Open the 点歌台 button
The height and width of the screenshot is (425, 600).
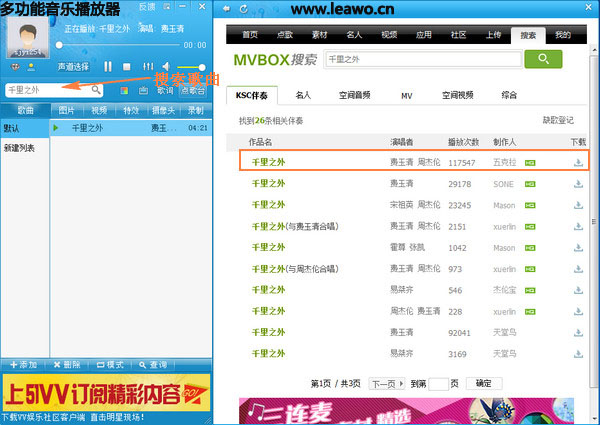point(193,91)
